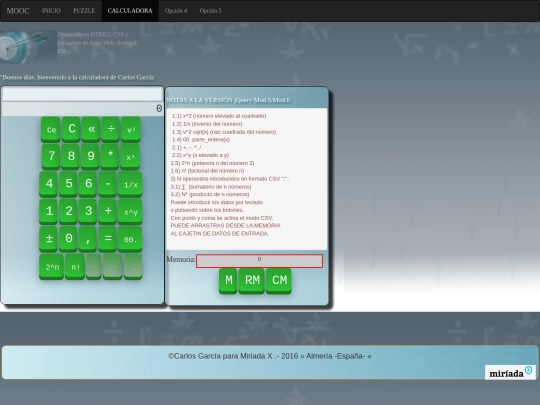Get result with the = key

click(x=107, y=238)
